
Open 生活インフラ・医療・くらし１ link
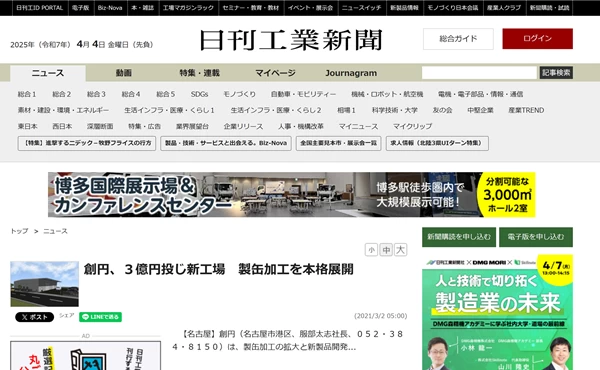pyautogui.click(x=169, y=110)
